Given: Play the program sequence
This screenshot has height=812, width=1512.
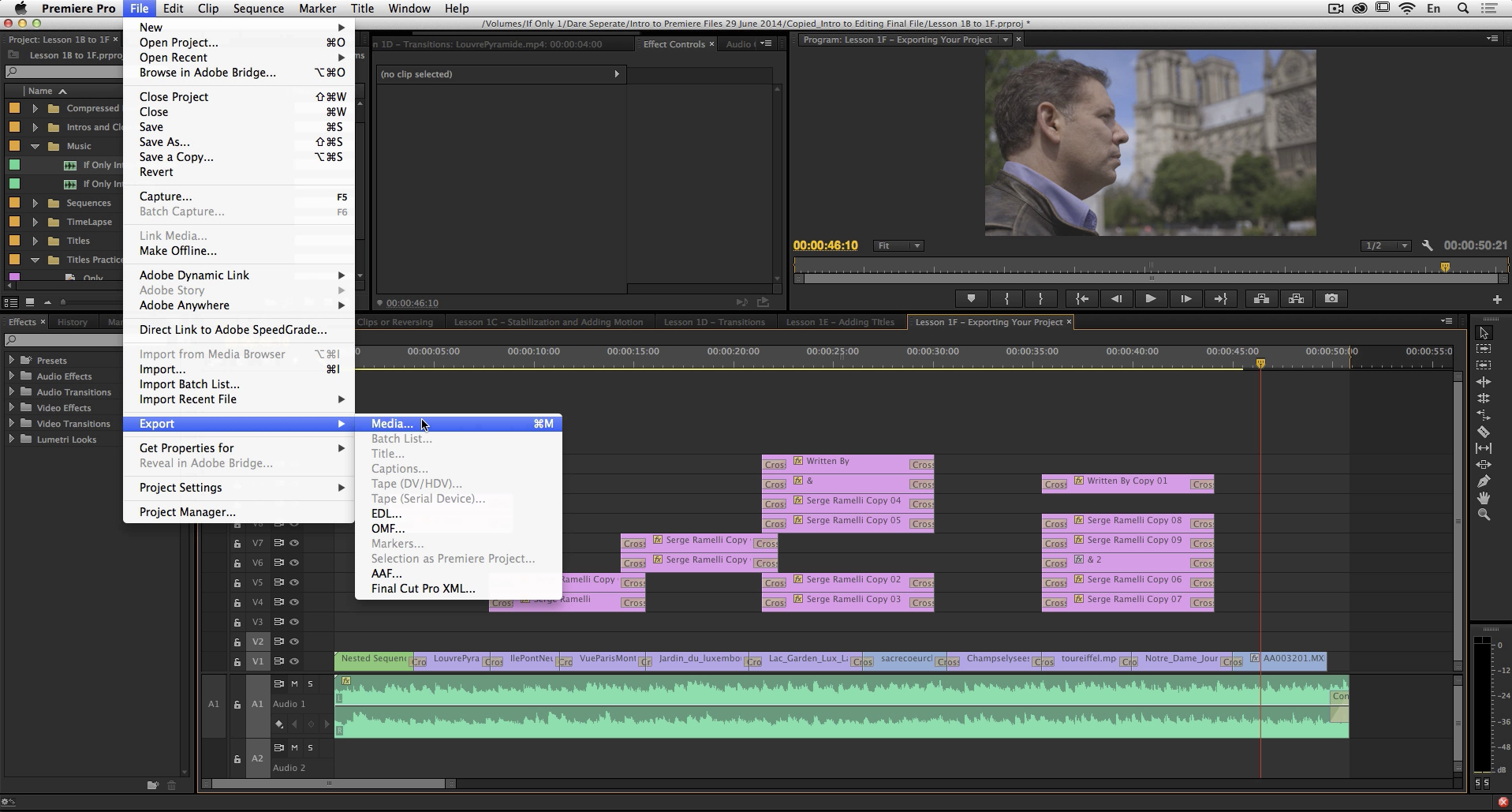Looking at the screenshot, I should [1151, 298].
